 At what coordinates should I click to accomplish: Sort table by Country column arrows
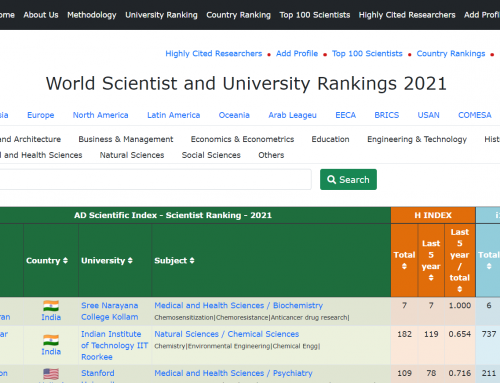[x=65, y=261]
